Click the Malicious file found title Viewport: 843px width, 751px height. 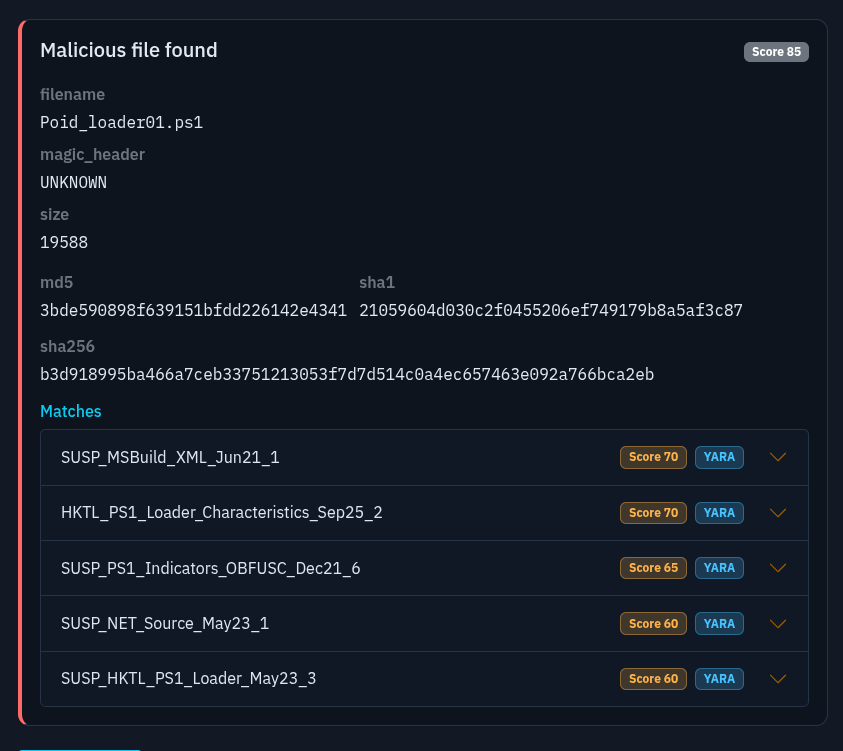click(128, 50)
